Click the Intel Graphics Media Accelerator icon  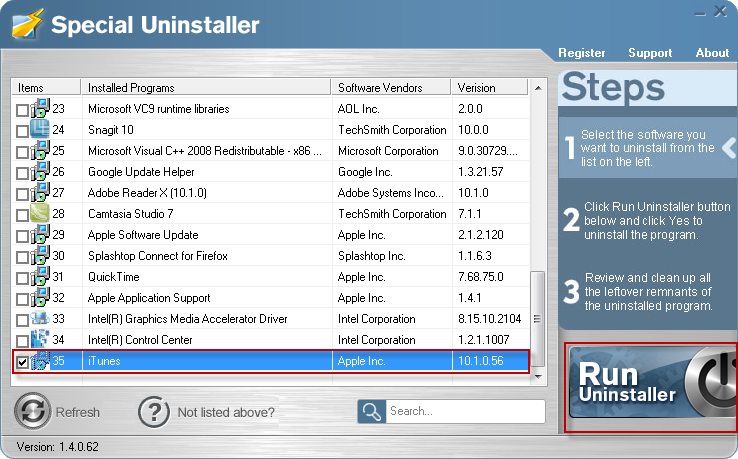pyautogui.click(x=40, y=318)
